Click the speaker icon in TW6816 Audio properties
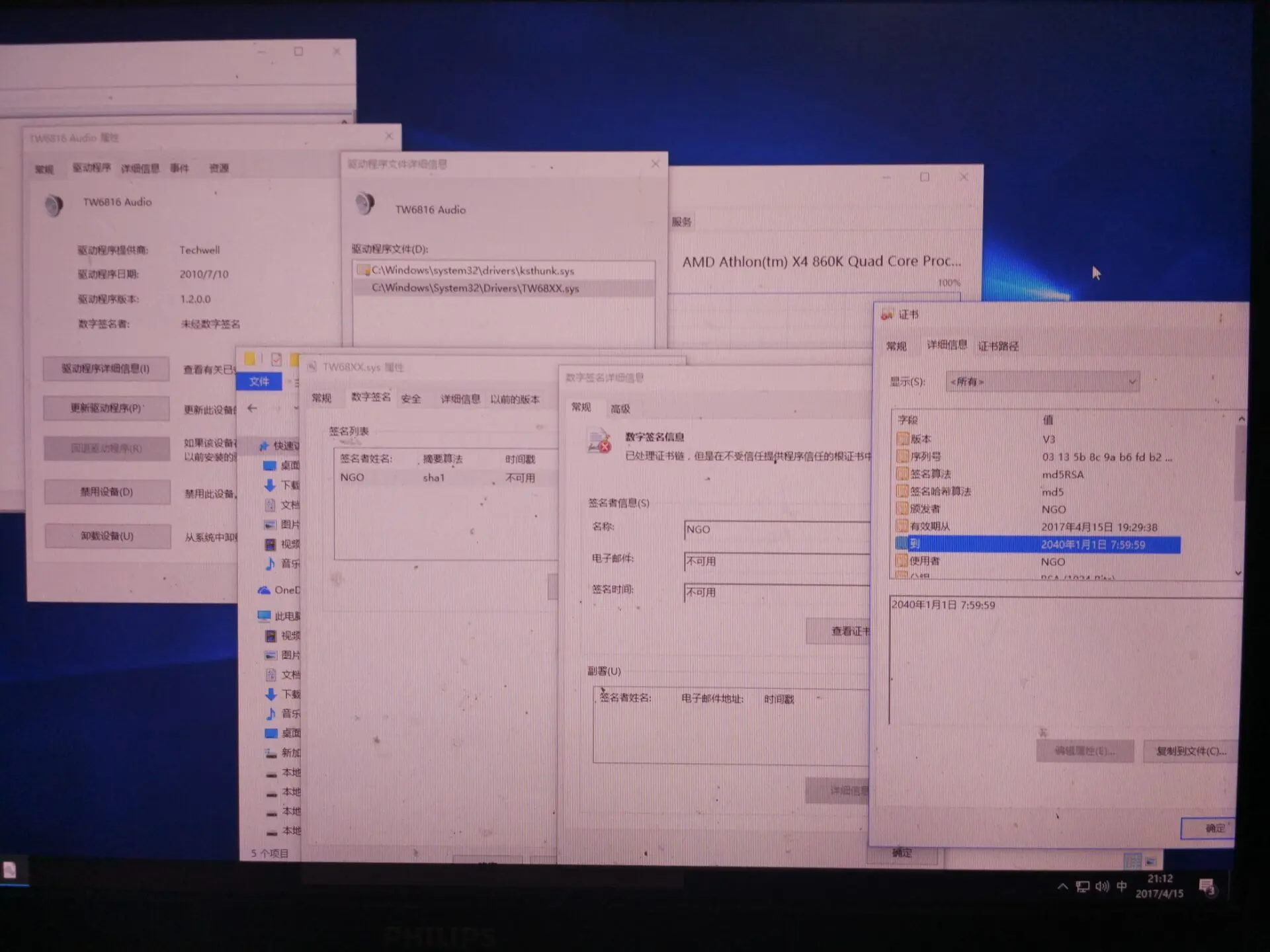 click(54, 205)
